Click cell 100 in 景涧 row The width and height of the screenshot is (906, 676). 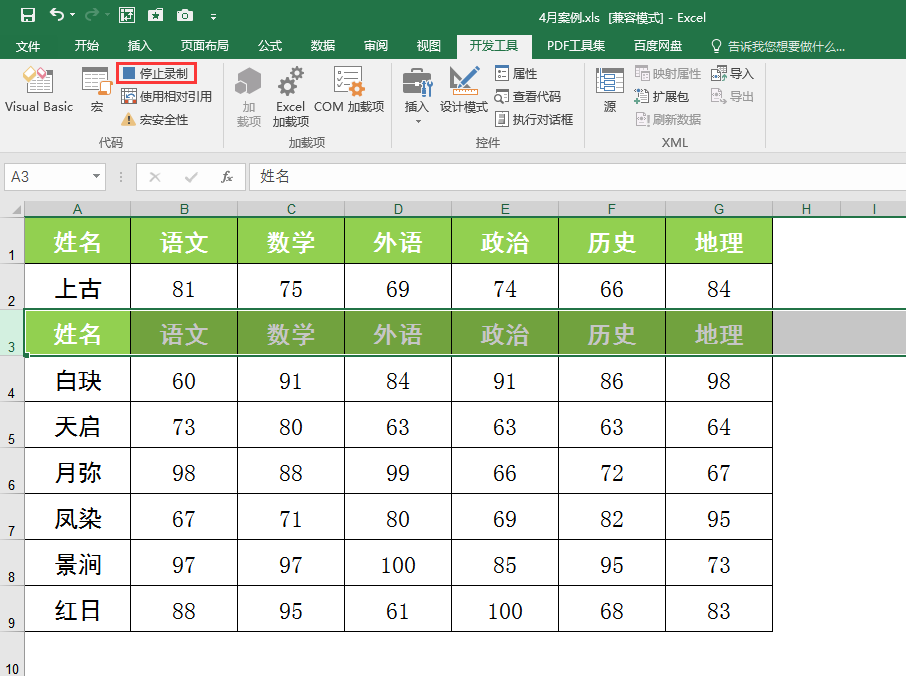point(398,563)
